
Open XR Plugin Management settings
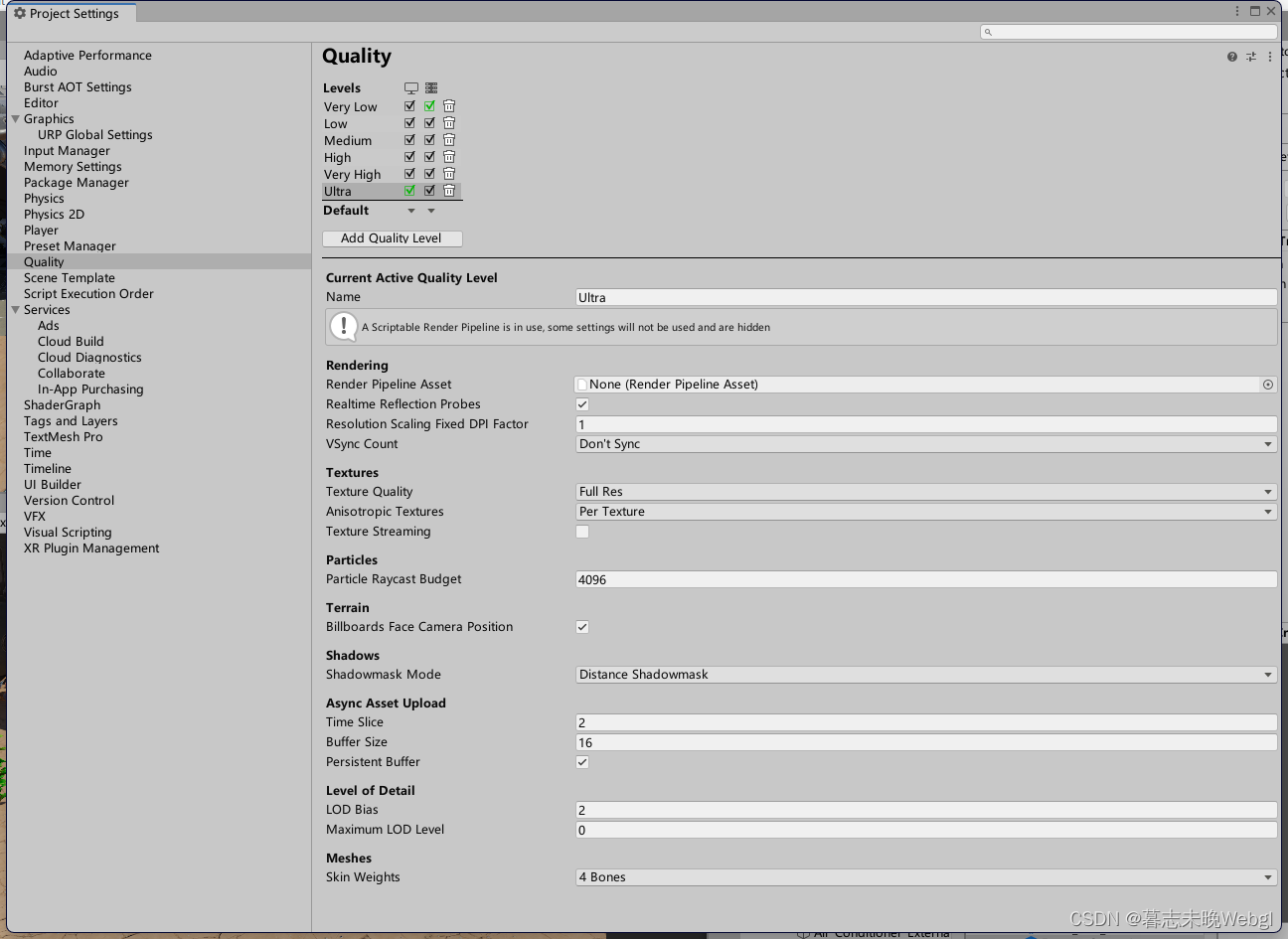[x=91, y=548]
